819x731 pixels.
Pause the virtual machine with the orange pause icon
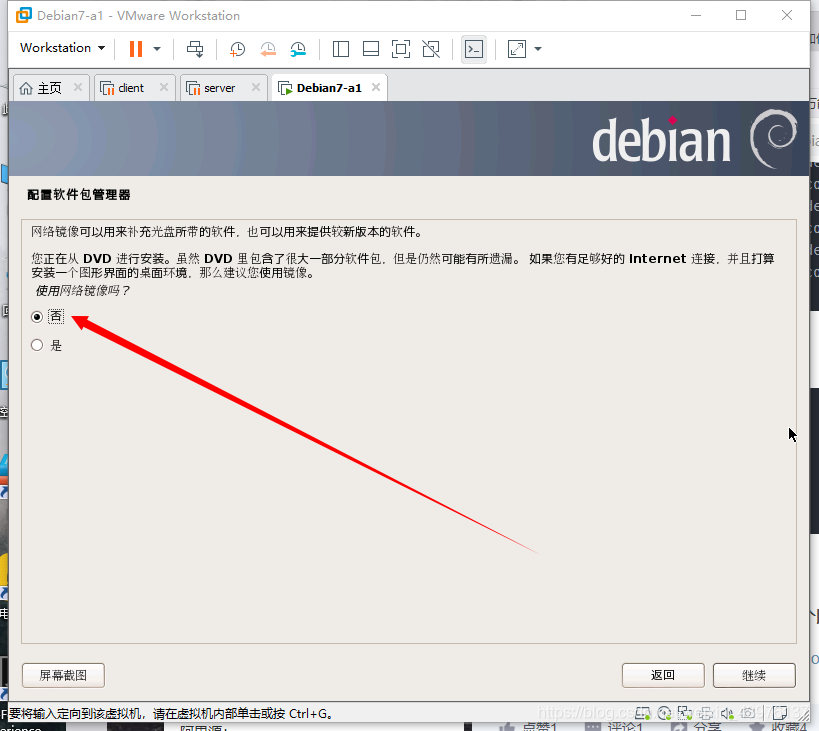136,49
